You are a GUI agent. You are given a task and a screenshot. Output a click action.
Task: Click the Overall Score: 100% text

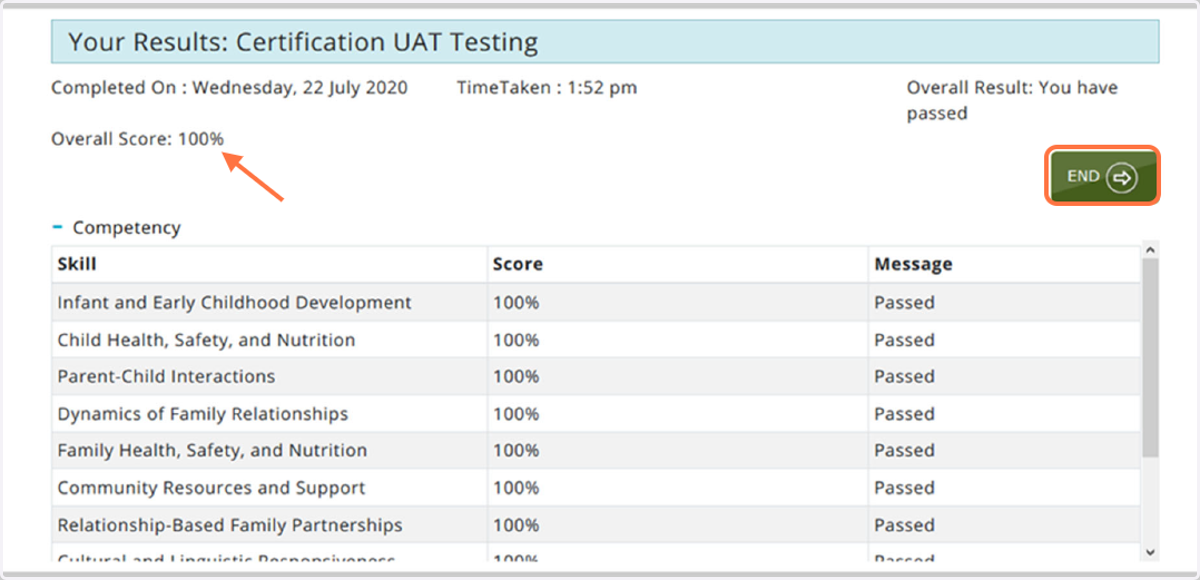pos(138,139)
